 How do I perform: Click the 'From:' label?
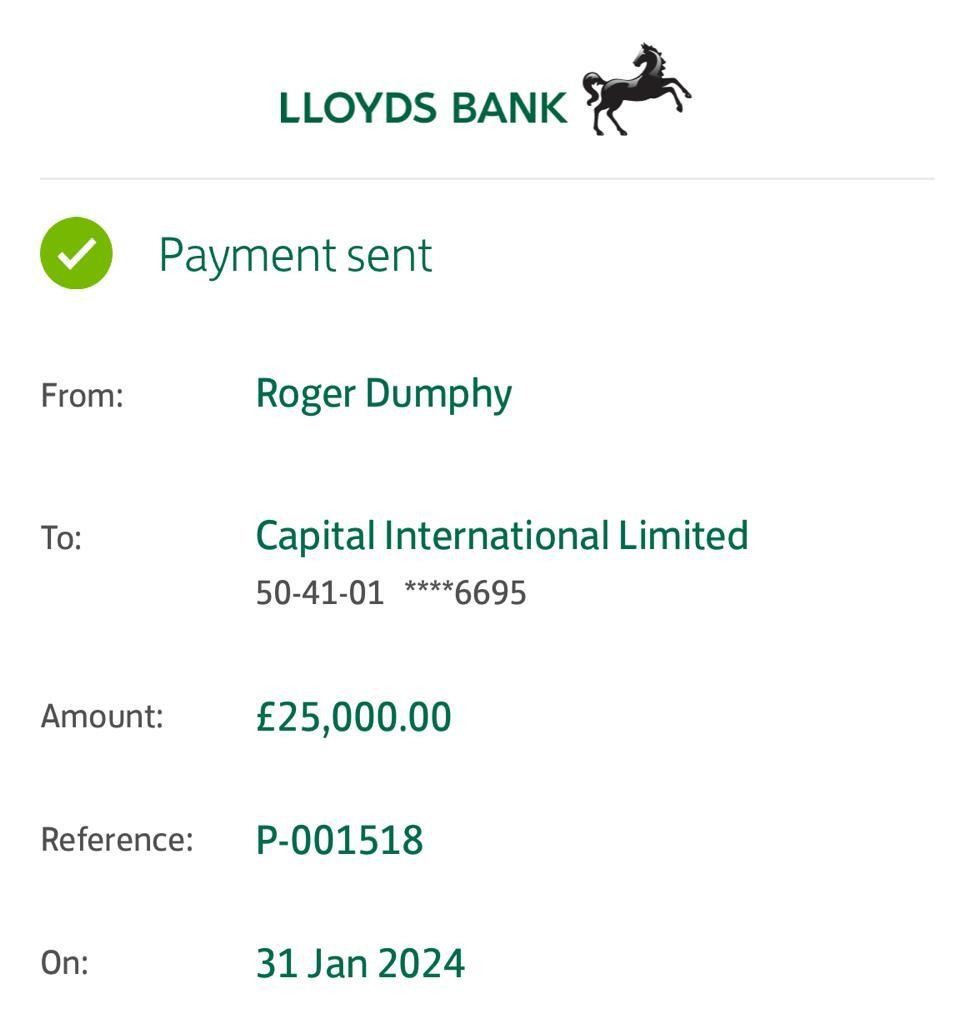tap(82, 396)
